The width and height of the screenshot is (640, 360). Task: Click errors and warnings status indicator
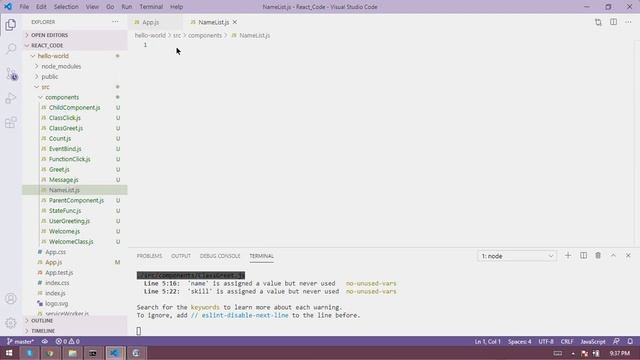click(x=68, y=341)
